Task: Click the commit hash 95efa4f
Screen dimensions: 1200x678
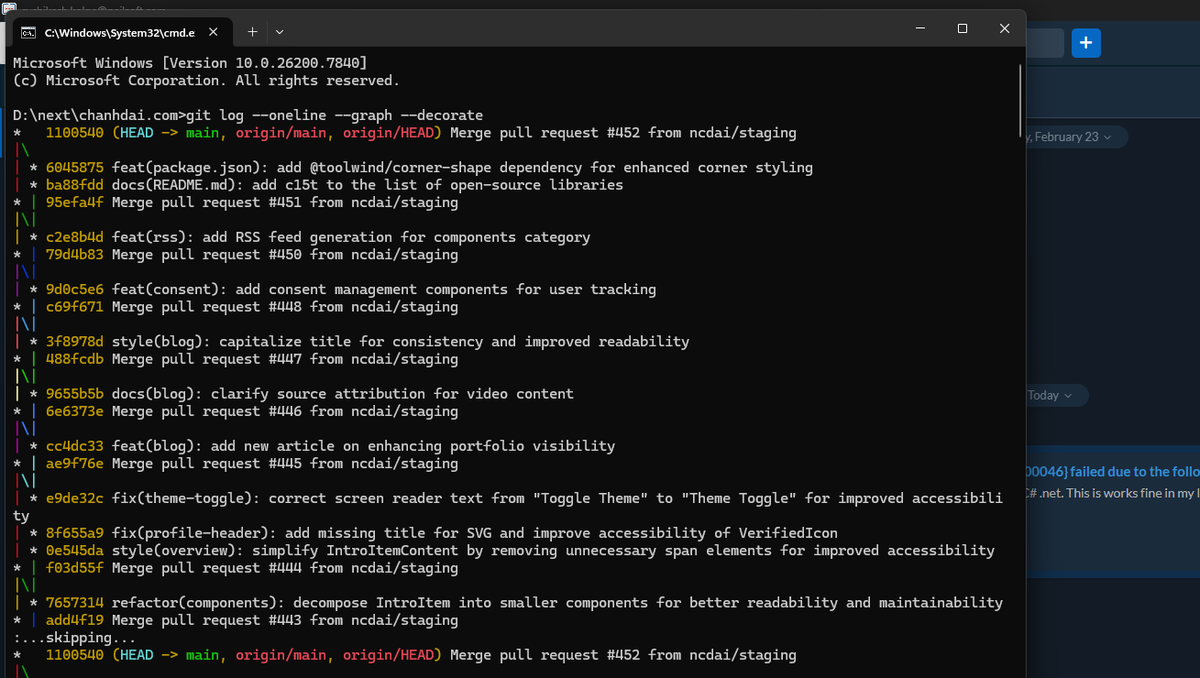Action: tap(74, 202)
